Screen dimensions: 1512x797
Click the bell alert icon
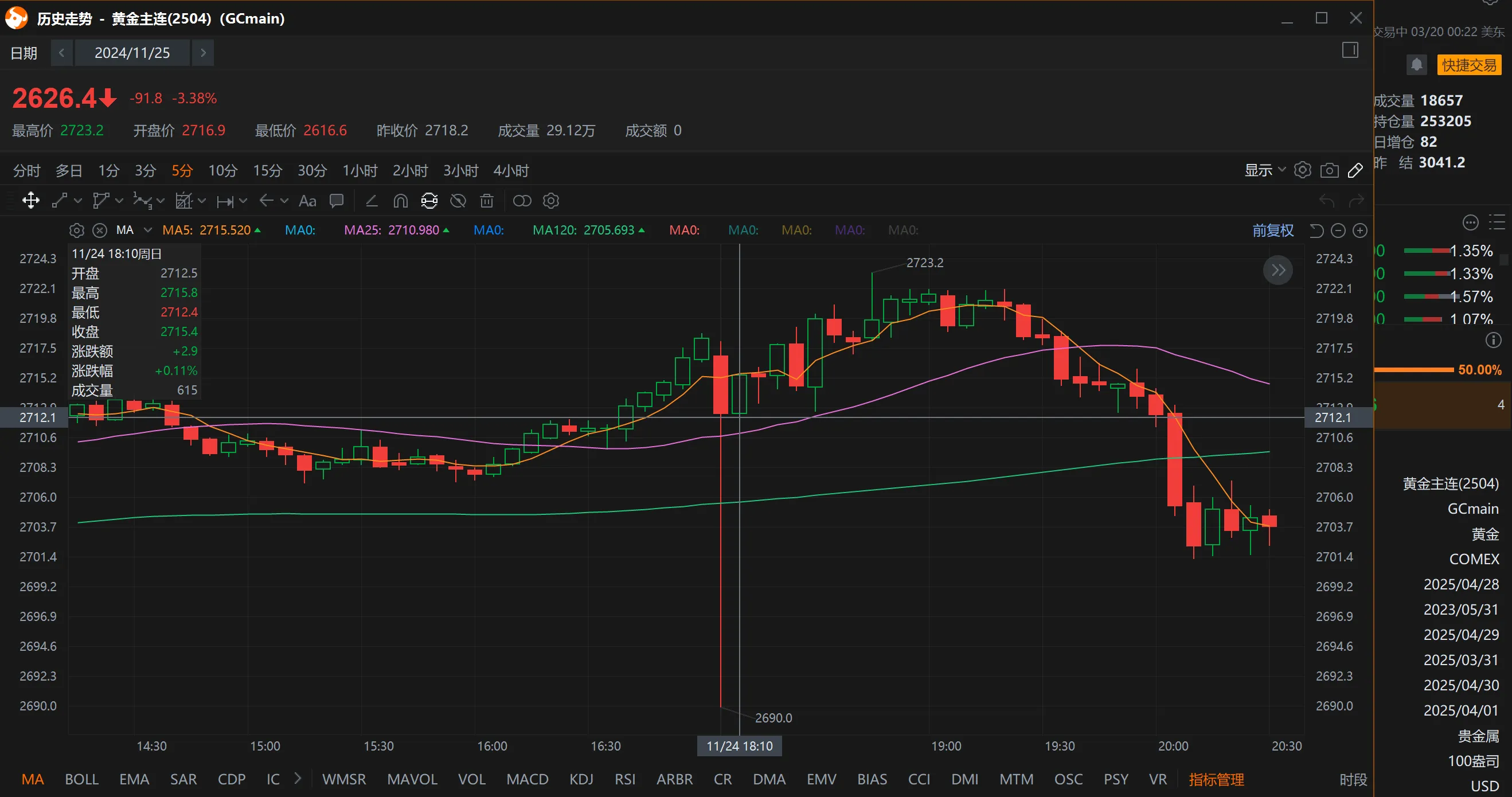(x=1416, y=65)
